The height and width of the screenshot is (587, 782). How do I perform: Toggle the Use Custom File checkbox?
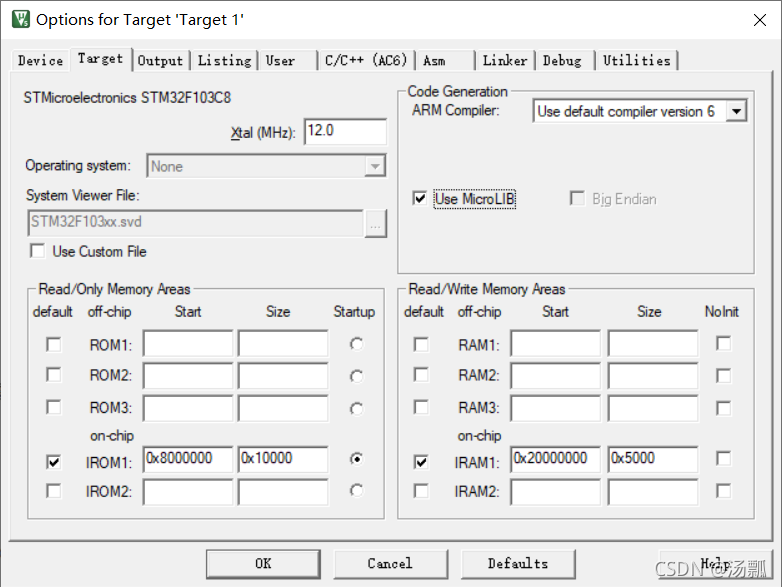[38, 251]
